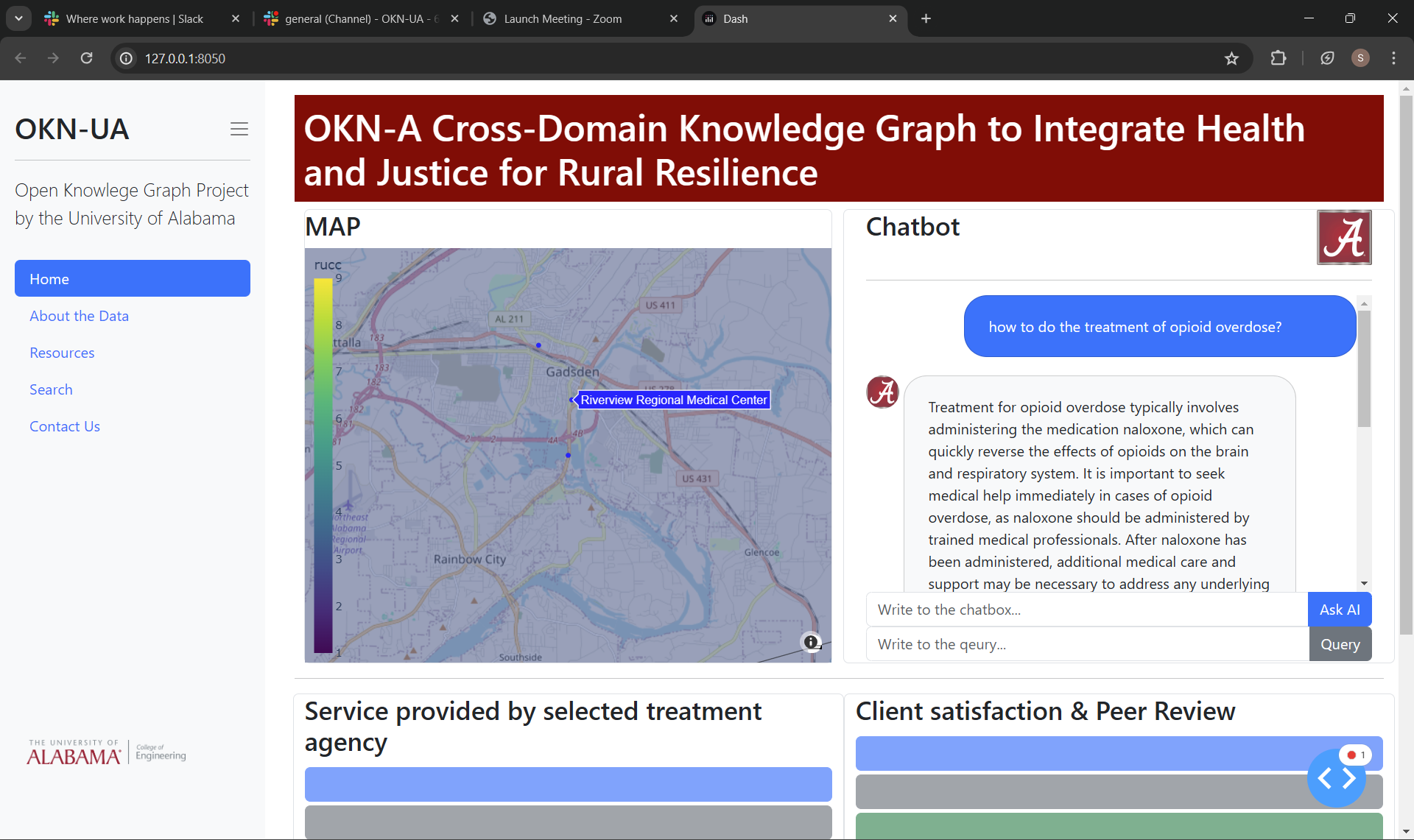Close the Dash tab

pos(893,18)
